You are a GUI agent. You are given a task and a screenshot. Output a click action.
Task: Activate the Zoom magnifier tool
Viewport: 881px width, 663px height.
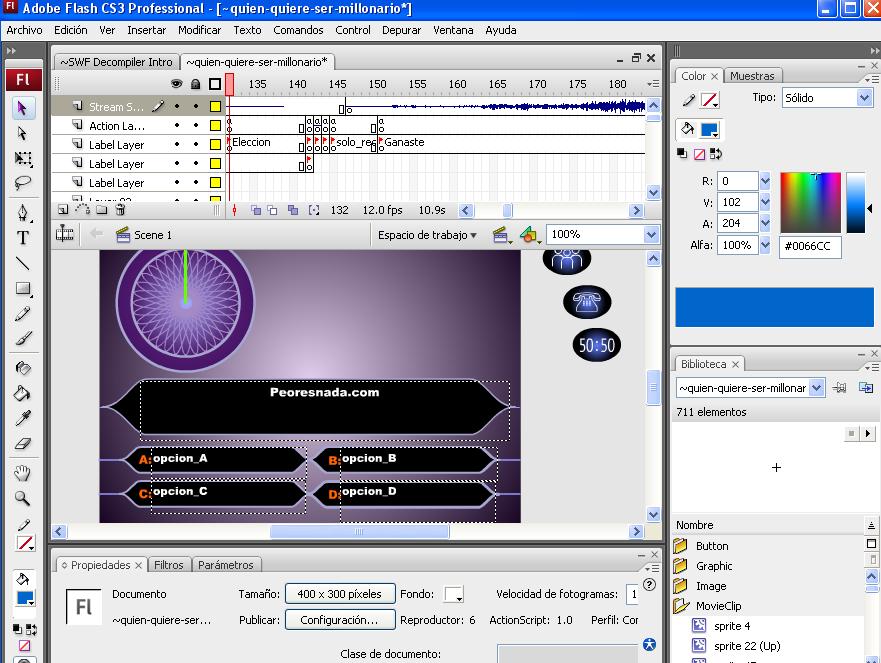pyautogui.click(x=23, y=498)
